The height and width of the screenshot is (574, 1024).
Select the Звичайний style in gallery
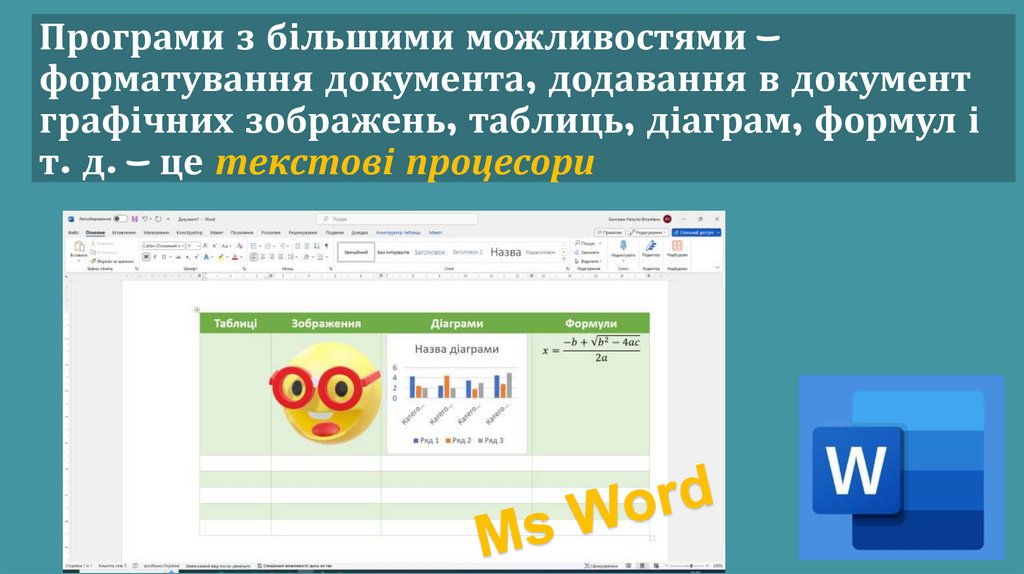pyautogui.click(x=356, y=252)
